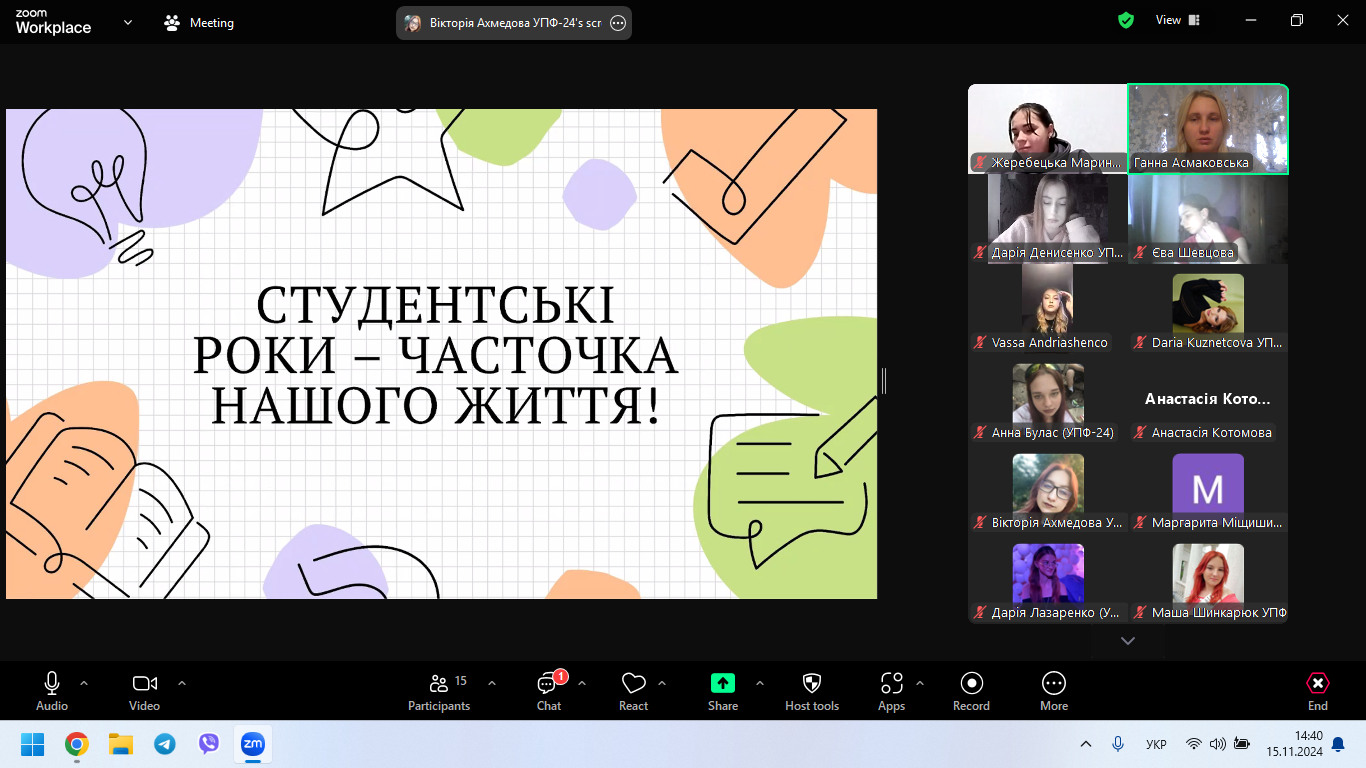Open Host tools shield menu
The height and width of the screenshot is (768, 1366).
pos(812,691)
